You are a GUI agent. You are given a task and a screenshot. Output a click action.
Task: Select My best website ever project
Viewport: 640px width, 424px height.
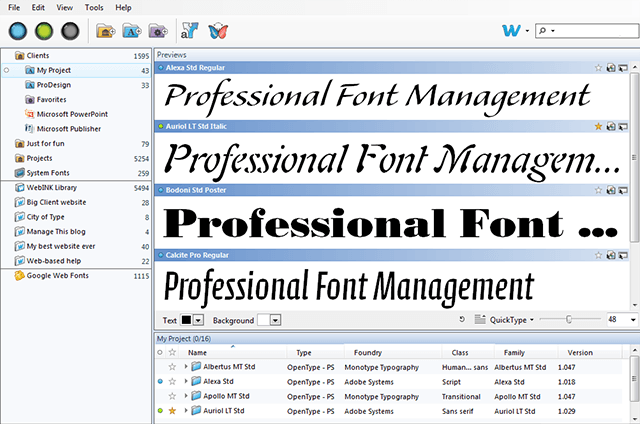pyautogui.click(x=76, y=246)
